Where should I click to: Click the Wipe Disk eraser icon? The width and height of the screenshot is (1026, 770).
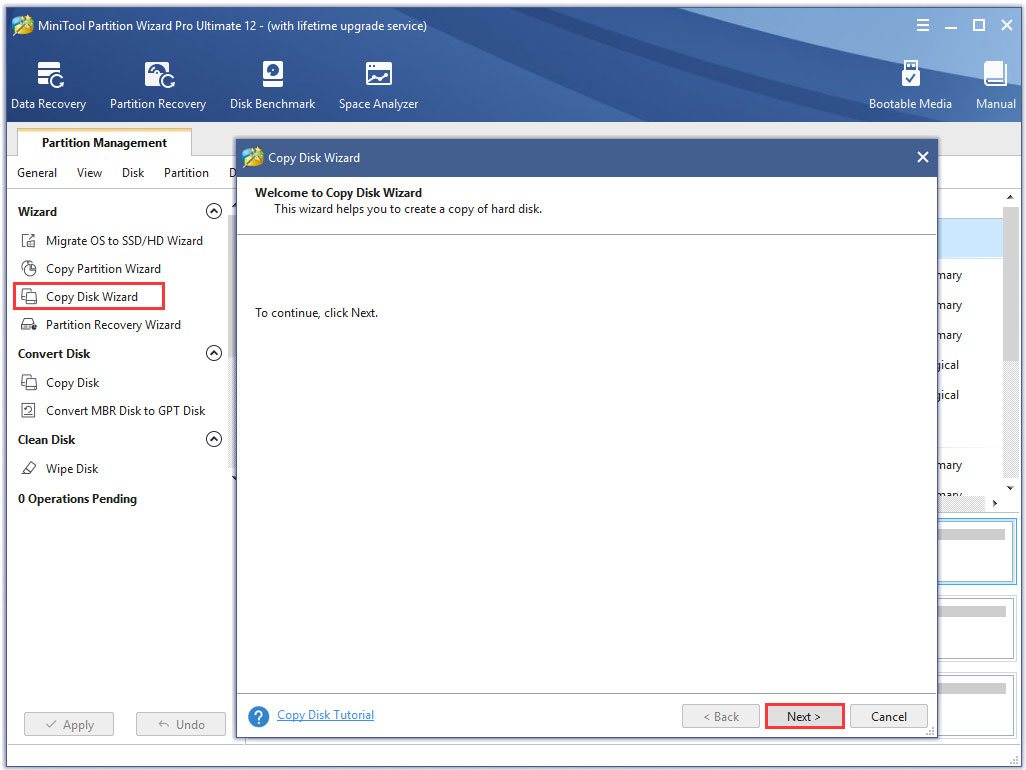point(29,468)
